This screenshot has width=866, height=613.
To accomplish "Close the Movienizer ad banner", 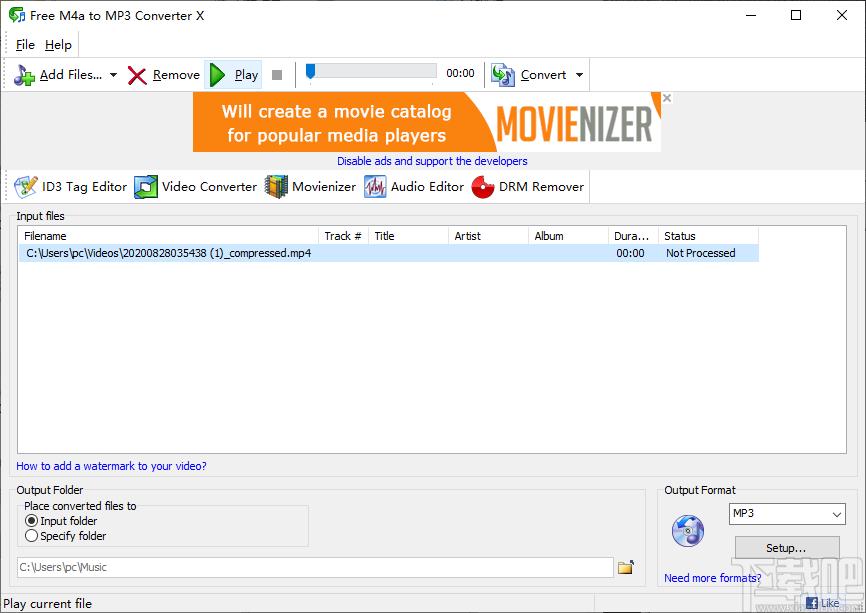I will [x=667, y=98].
